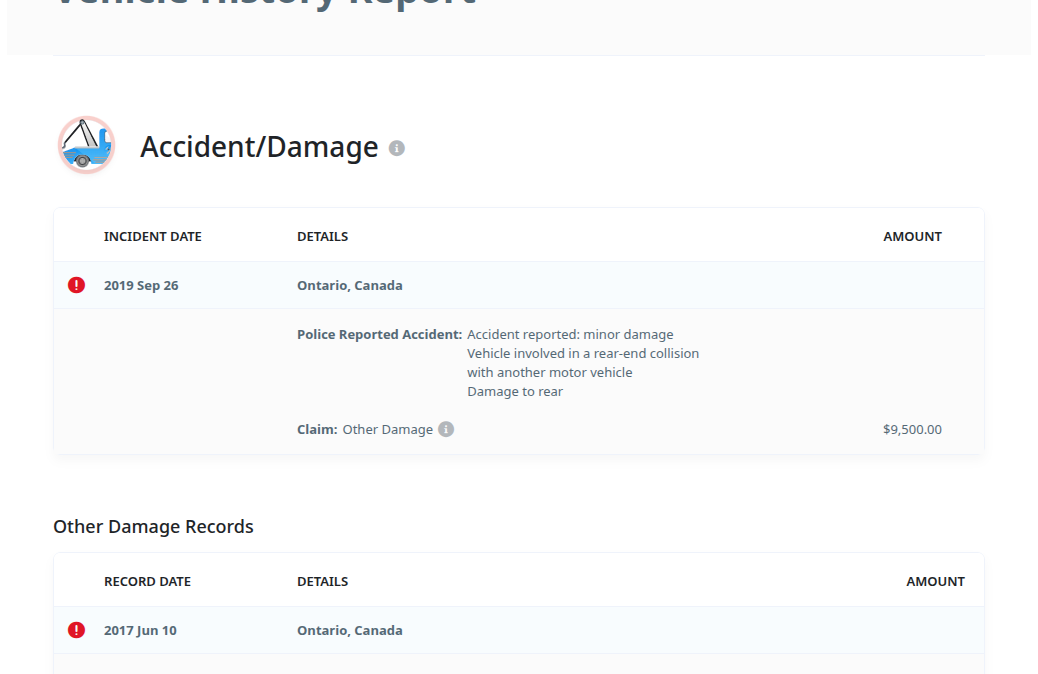Collapse the Accident/Damage section
The width and height of the screenshot is (1038, 674).
point(260,146)
